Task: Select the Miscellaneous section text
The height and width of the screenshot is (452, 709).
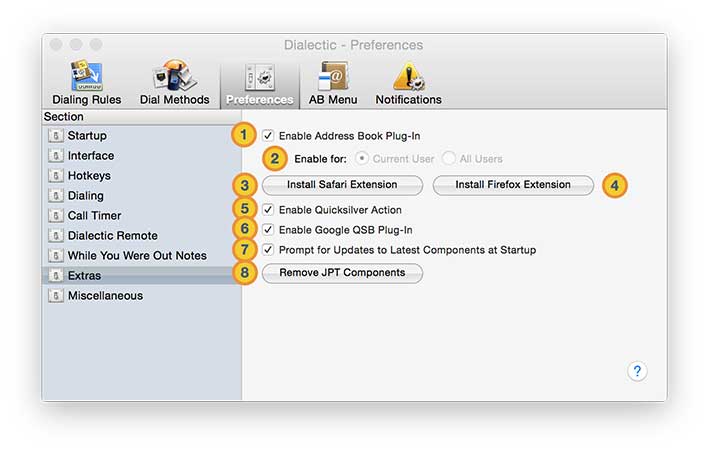Action: click(x=105, y=296)
